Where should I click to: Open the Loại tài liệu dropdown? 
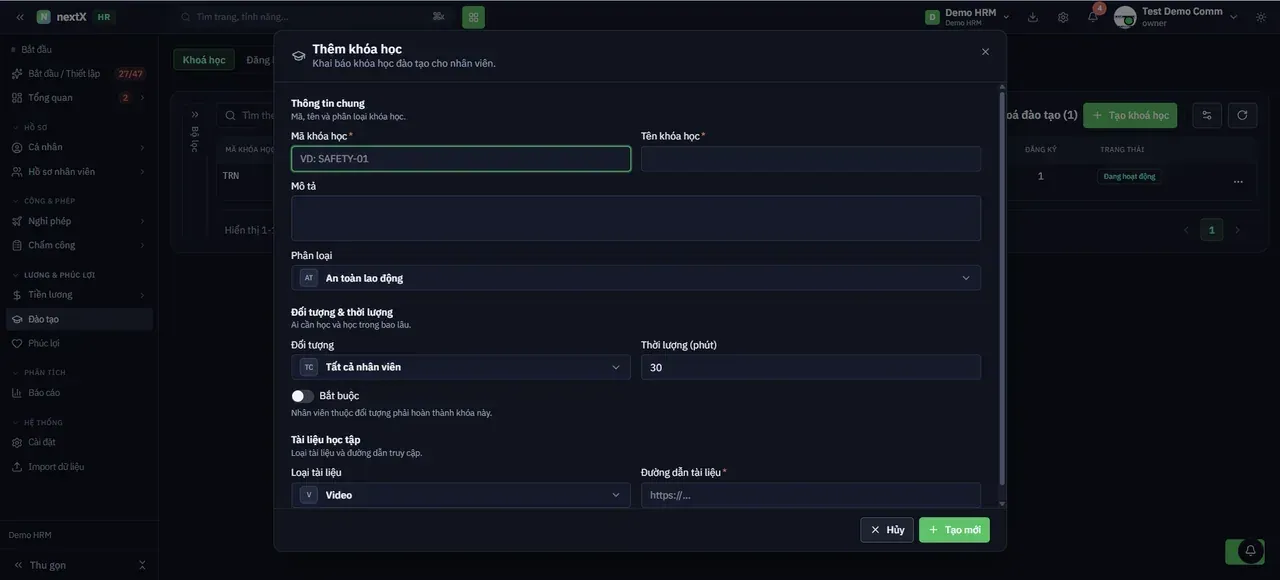click(x=461, y=495)
